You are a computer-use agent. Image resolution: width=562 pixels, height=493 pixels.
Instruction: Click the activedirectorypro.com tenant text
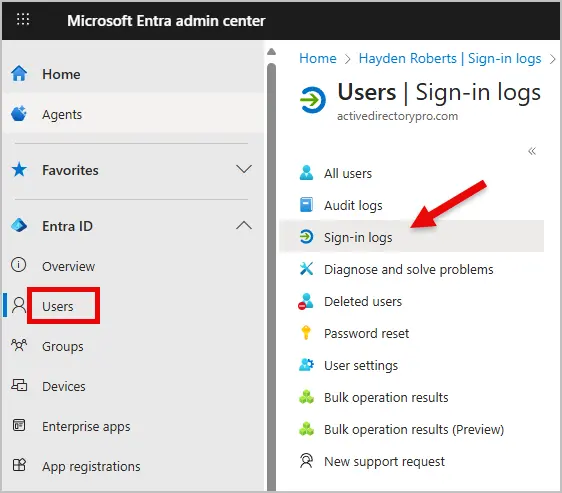point(397,116)
